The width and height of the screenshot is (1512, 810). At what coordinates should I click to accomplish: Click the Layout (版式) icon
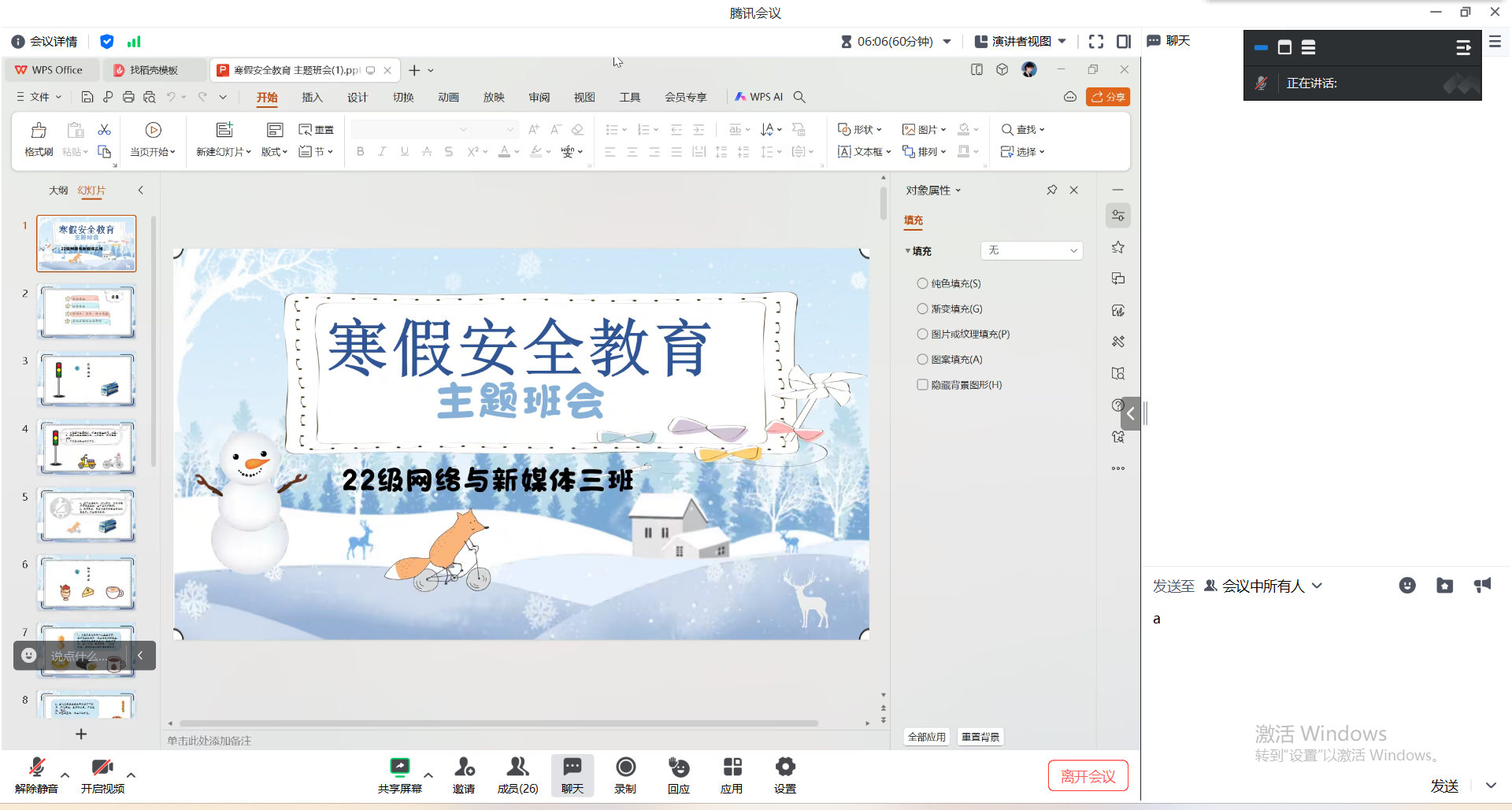[x=275, y=130]
